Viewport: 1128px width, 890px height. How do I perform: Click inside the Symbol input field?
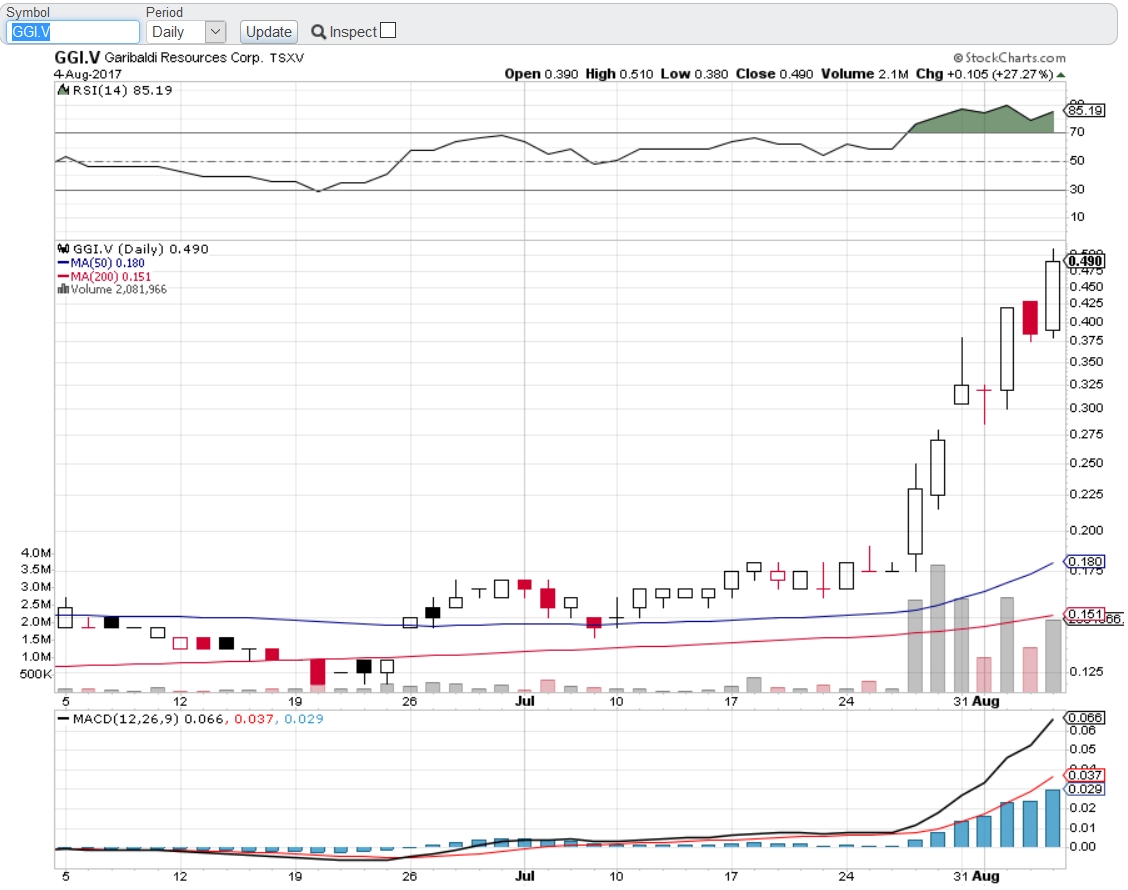click(74, 32)
